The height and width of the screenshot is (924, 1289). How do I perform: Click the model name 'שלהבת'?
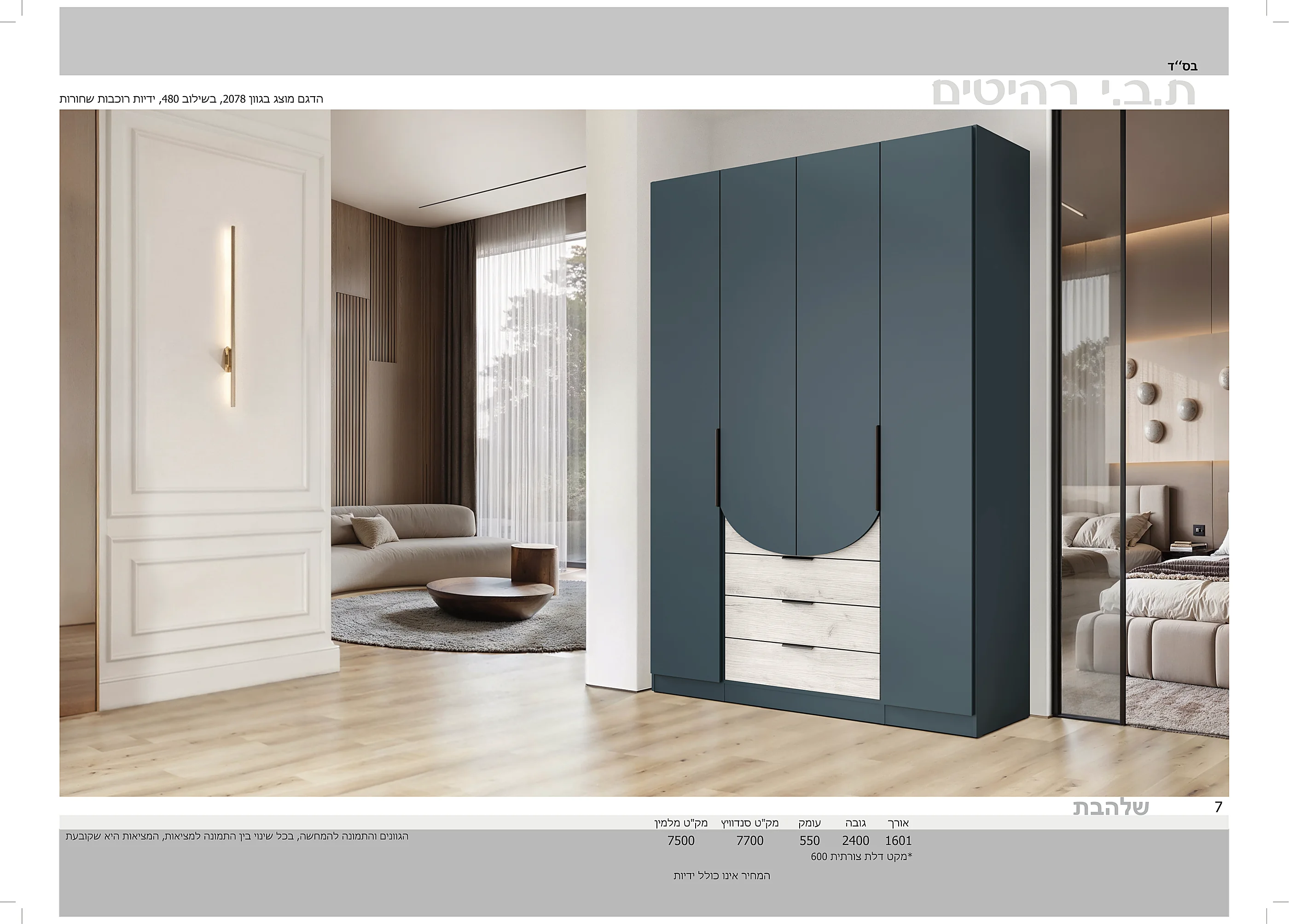click(x=1110, y=808)
